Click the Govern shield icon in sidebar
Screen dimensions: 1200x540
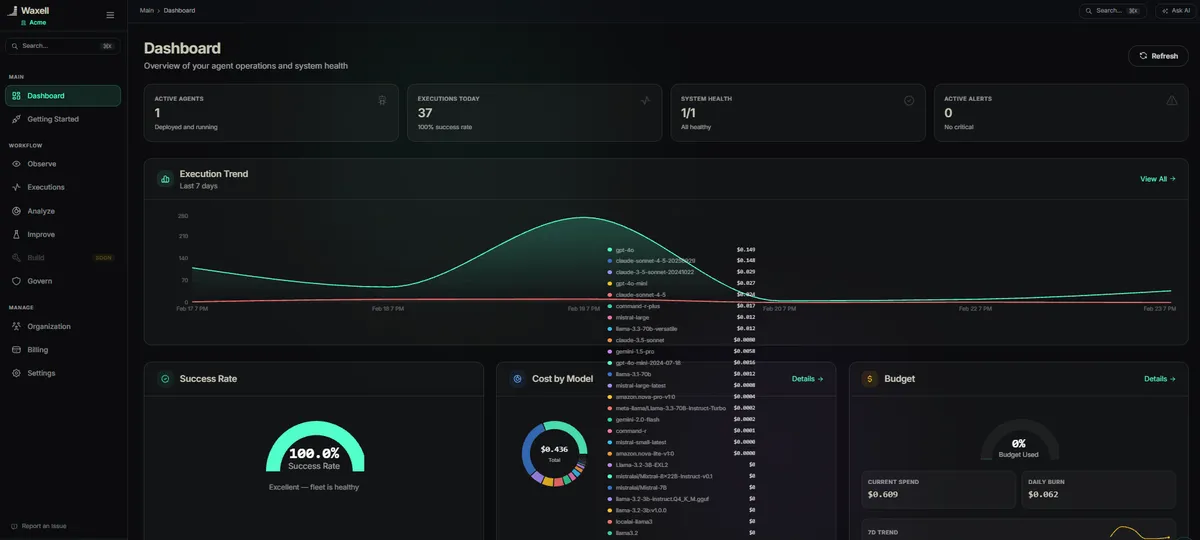click(16, 281)
